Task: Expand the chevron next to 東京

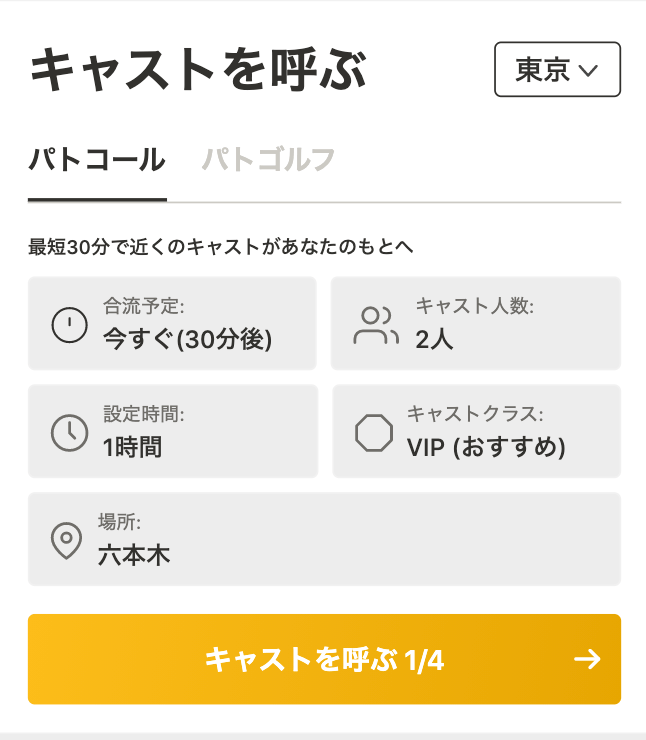Action: [x=588, y=71]
